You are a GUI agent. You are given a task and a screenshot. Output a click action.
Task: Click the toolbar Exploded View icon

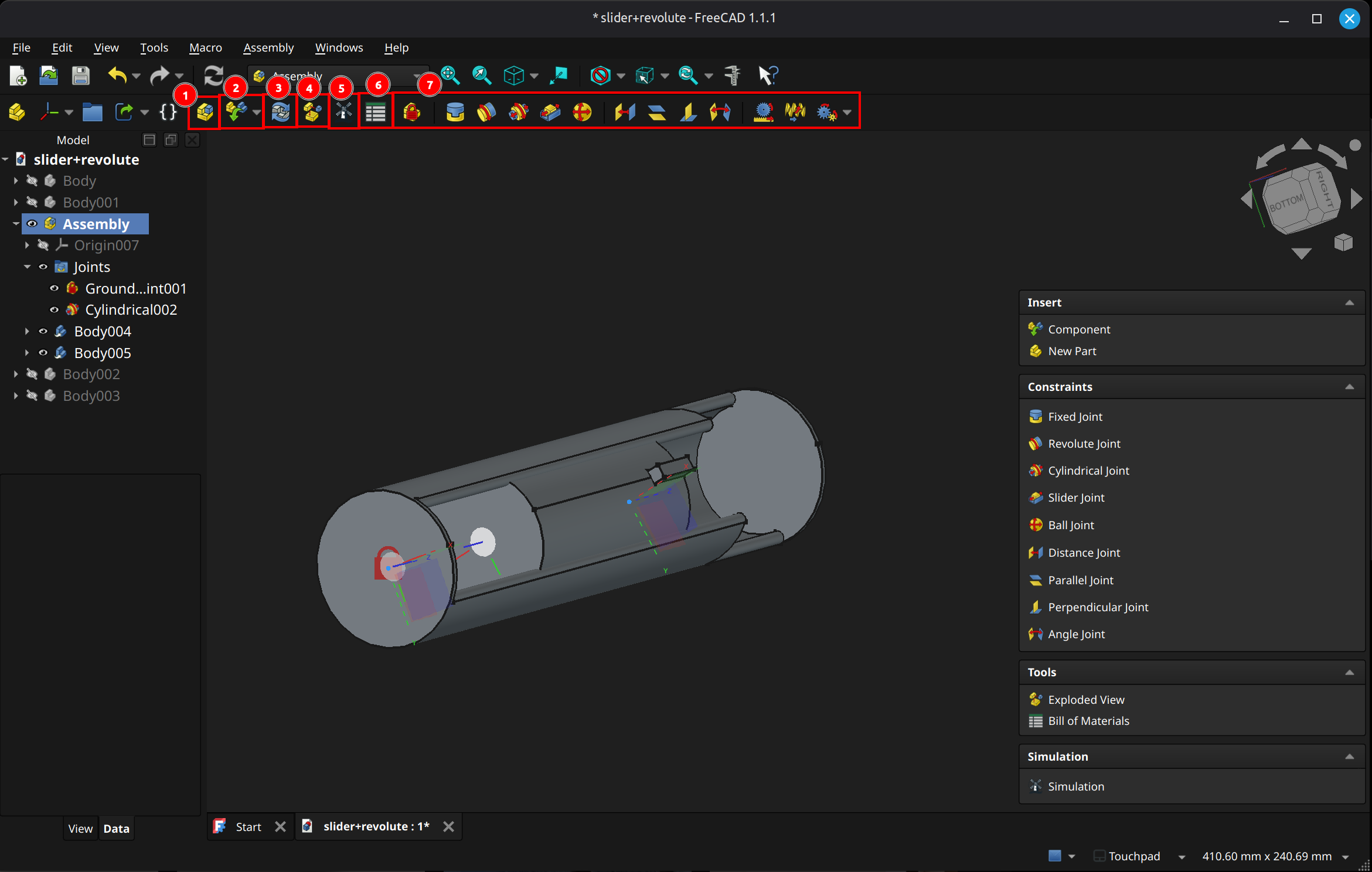(x=312, y=111)
